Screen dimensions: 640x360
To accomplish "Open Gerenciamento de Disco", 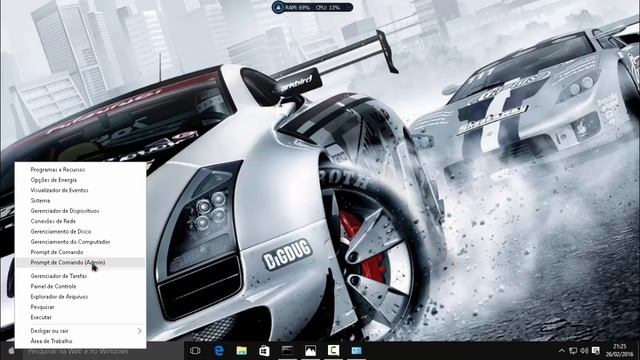I will pyautogui.click(x=80, y=231).
